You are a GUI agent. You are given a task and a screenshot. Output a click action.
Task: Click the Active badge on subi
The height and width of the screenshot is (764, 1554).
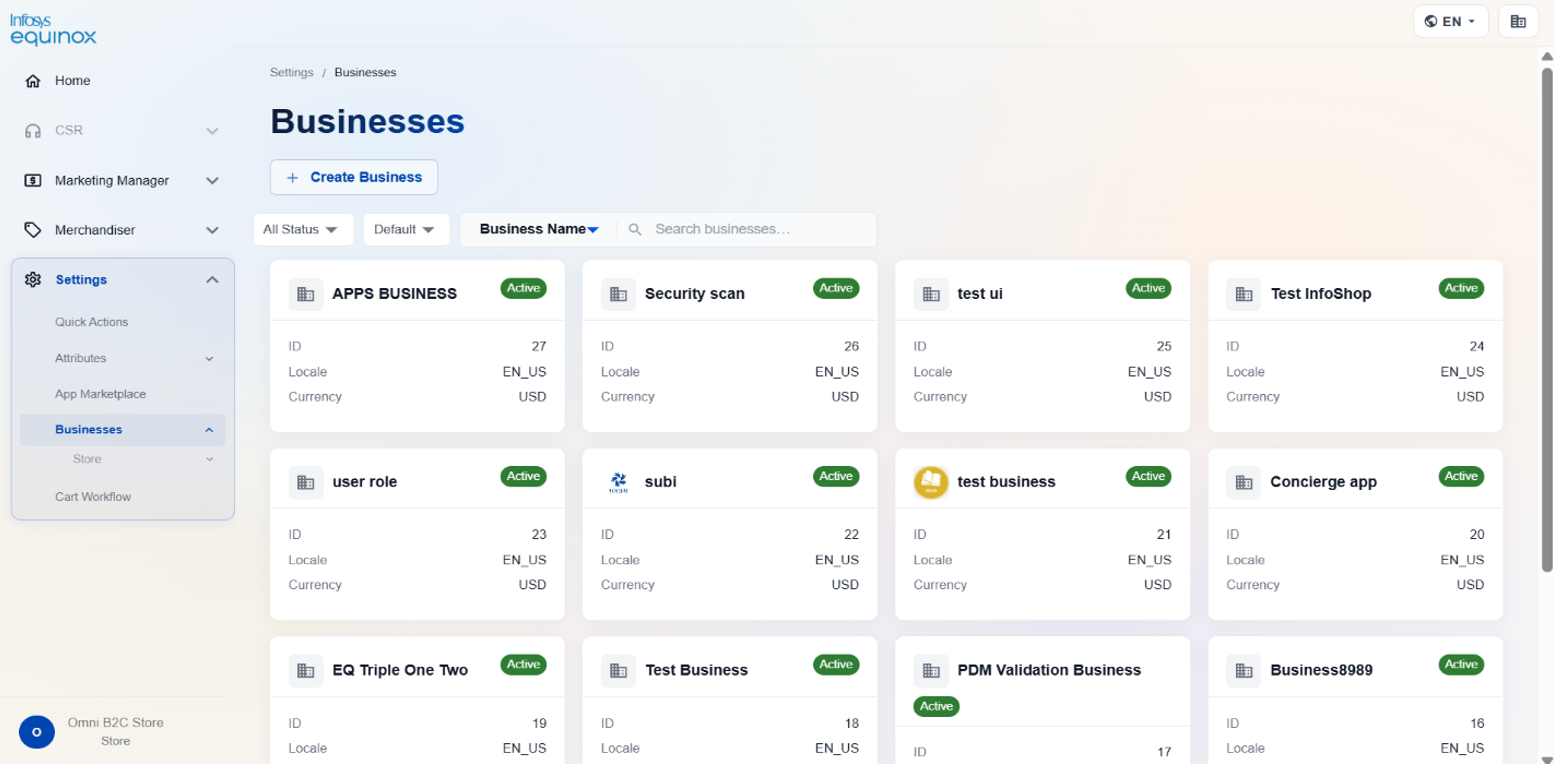click(836, 476)
